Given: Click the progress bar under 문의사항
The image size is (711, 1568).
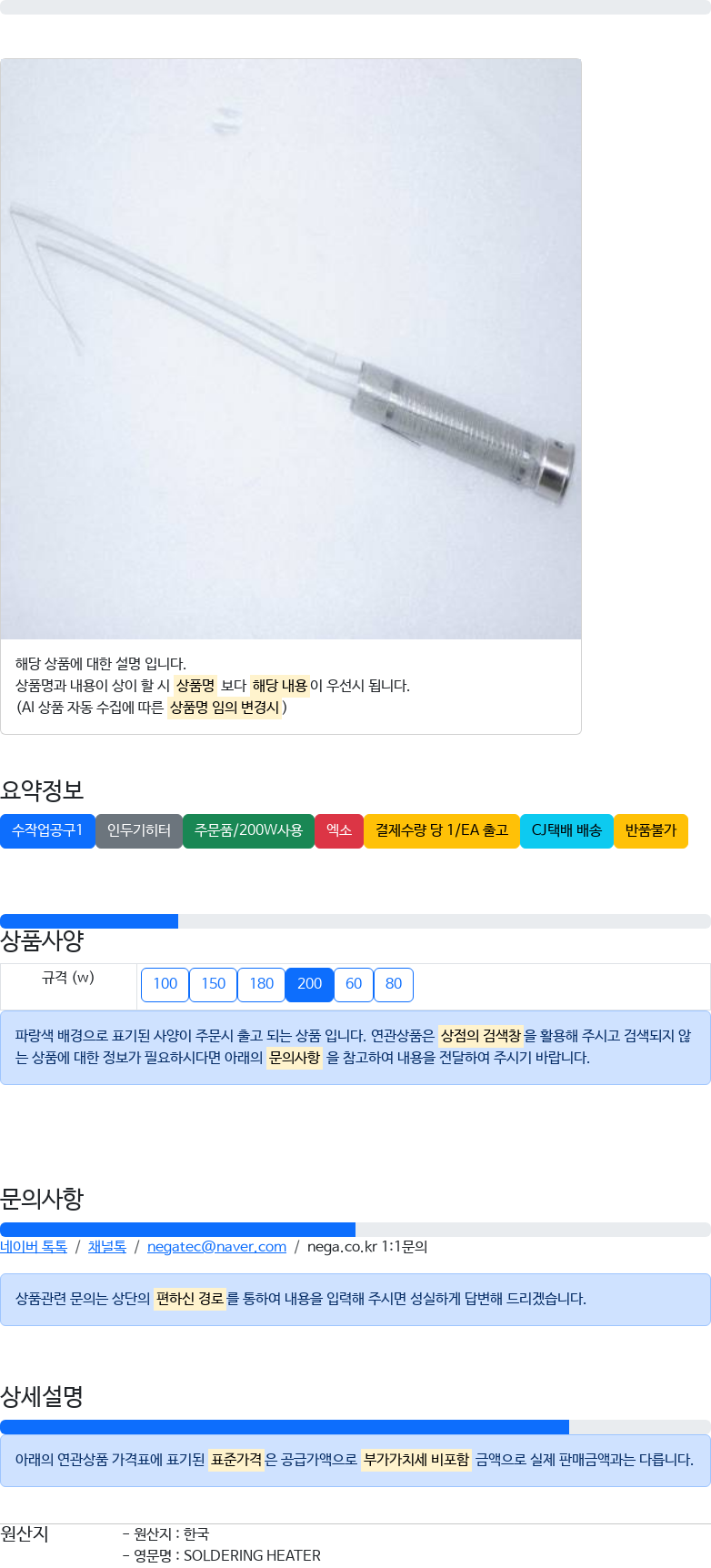Looking at the screenshot, I should click(x=355, y=1230).
